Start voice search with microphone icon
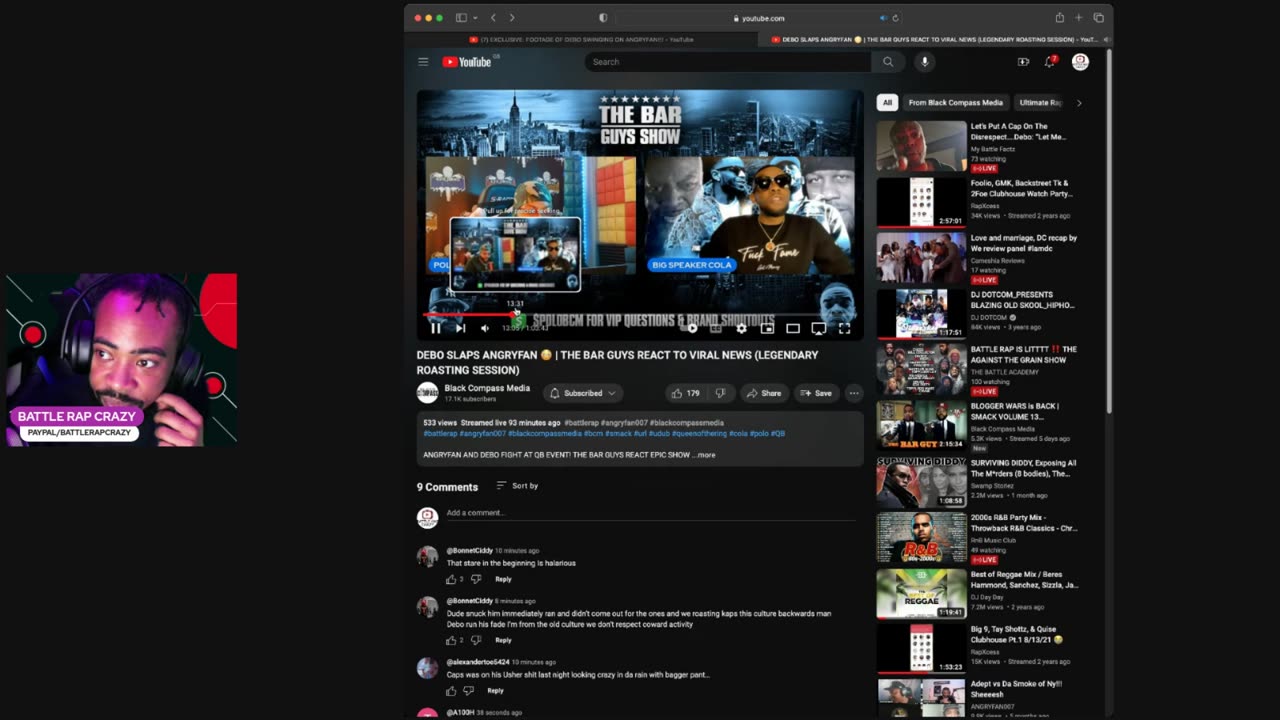The width and height of the screenshot is (1280, 720). pyautogui.click(x=924, y=62)
